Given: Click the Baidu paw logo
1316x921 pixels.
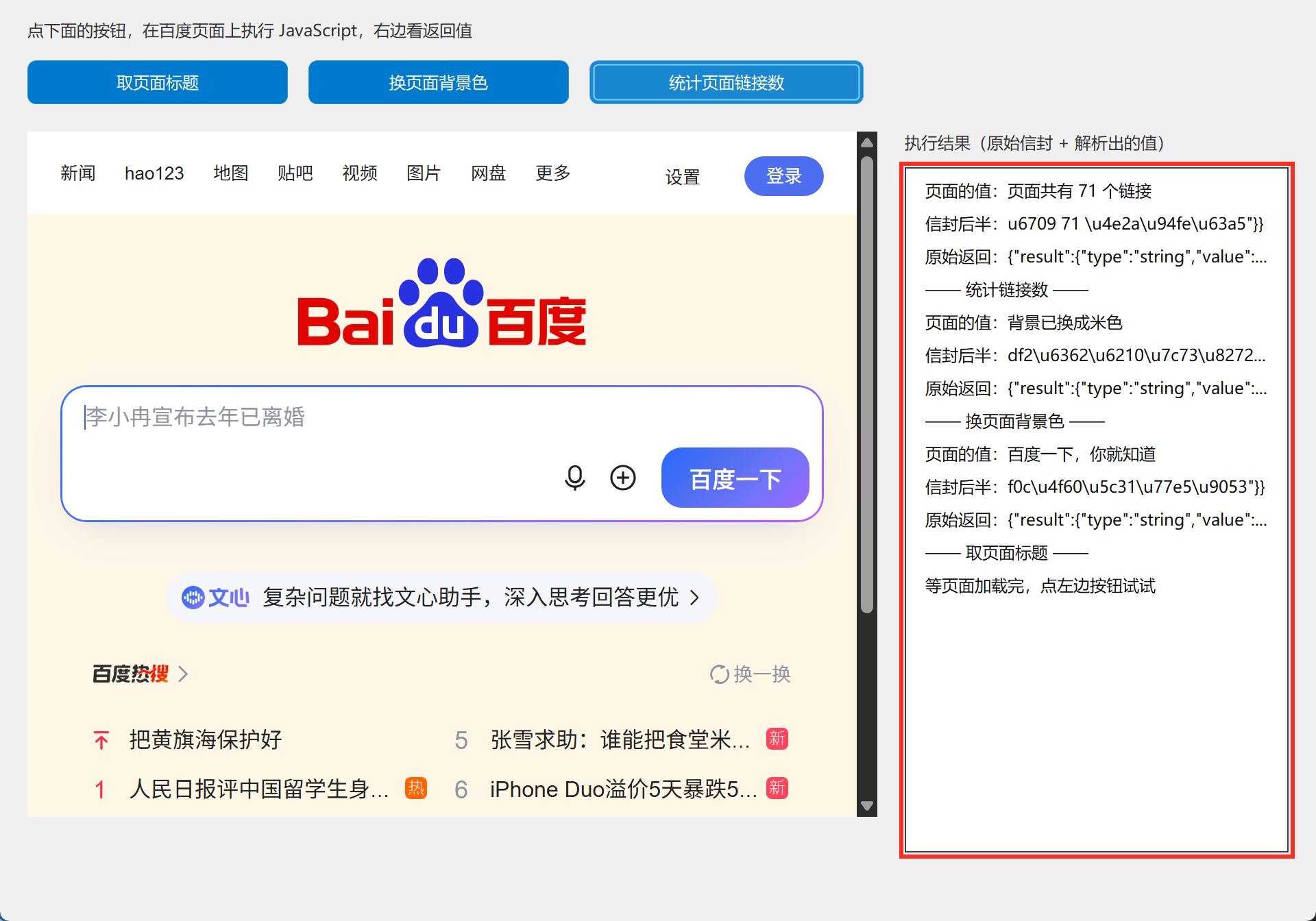Looking at the screenshot, I should click(x=441, y=302).
